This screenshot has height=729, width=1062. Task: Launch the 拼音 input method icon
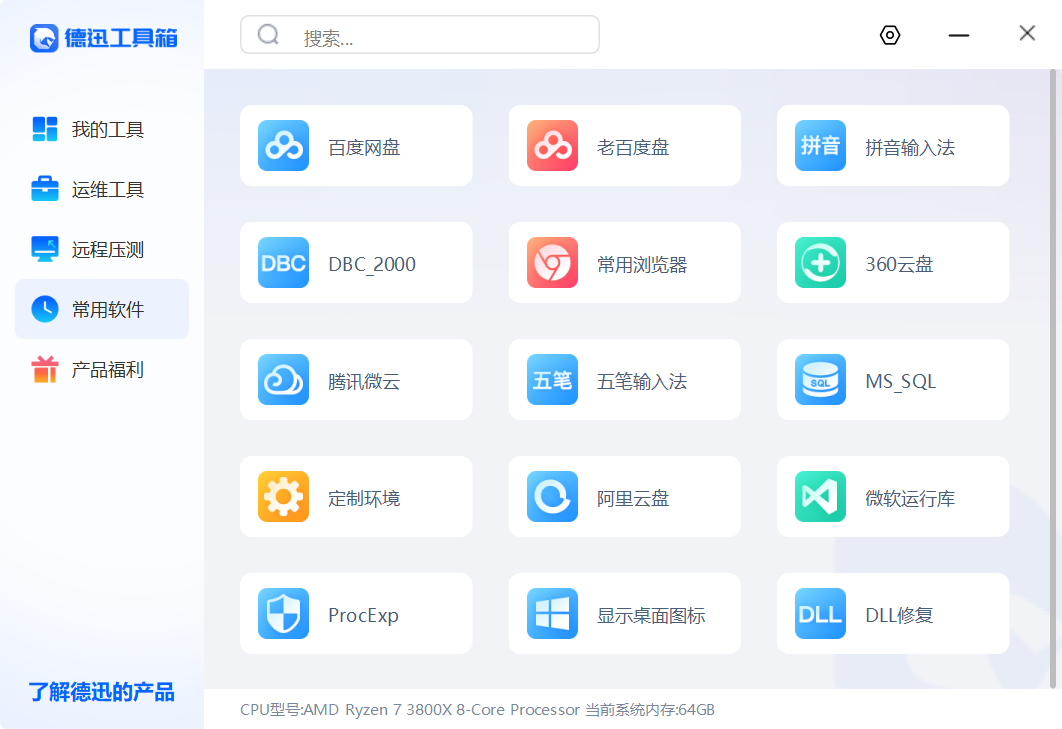(820, 146)
